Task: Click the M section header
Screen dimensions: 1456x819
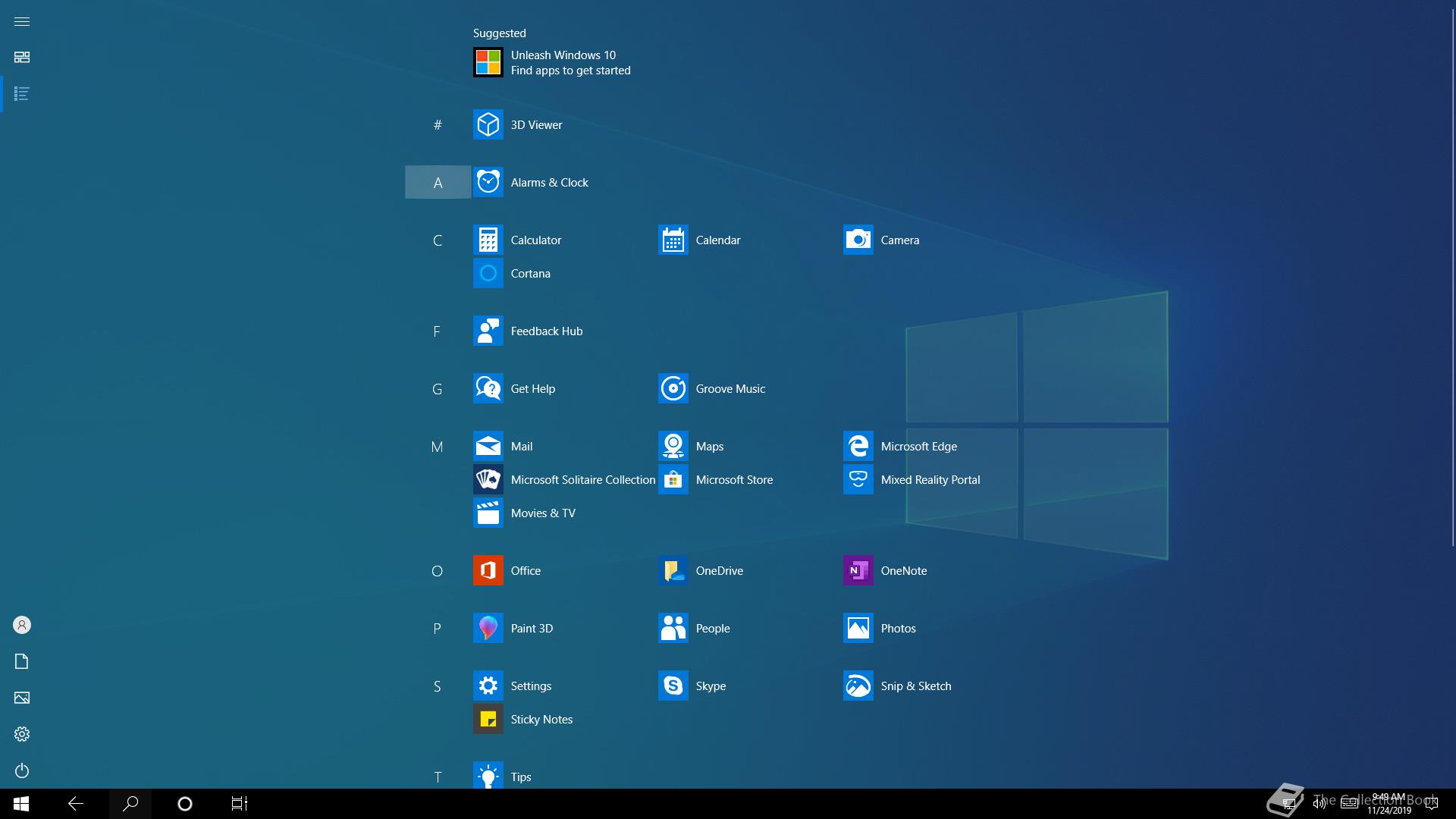Action: coord(438,447)
